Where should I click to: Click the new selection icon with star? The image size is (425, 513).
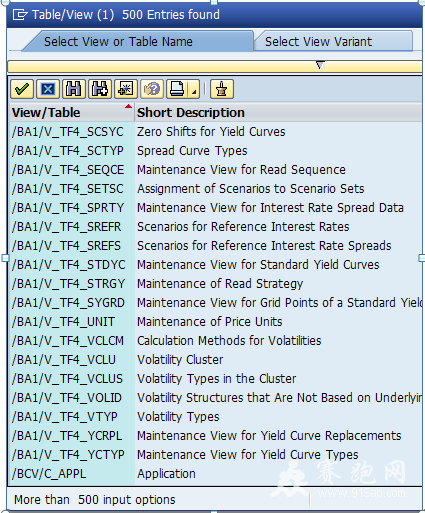pyautogui.click(x=126, y=89)
